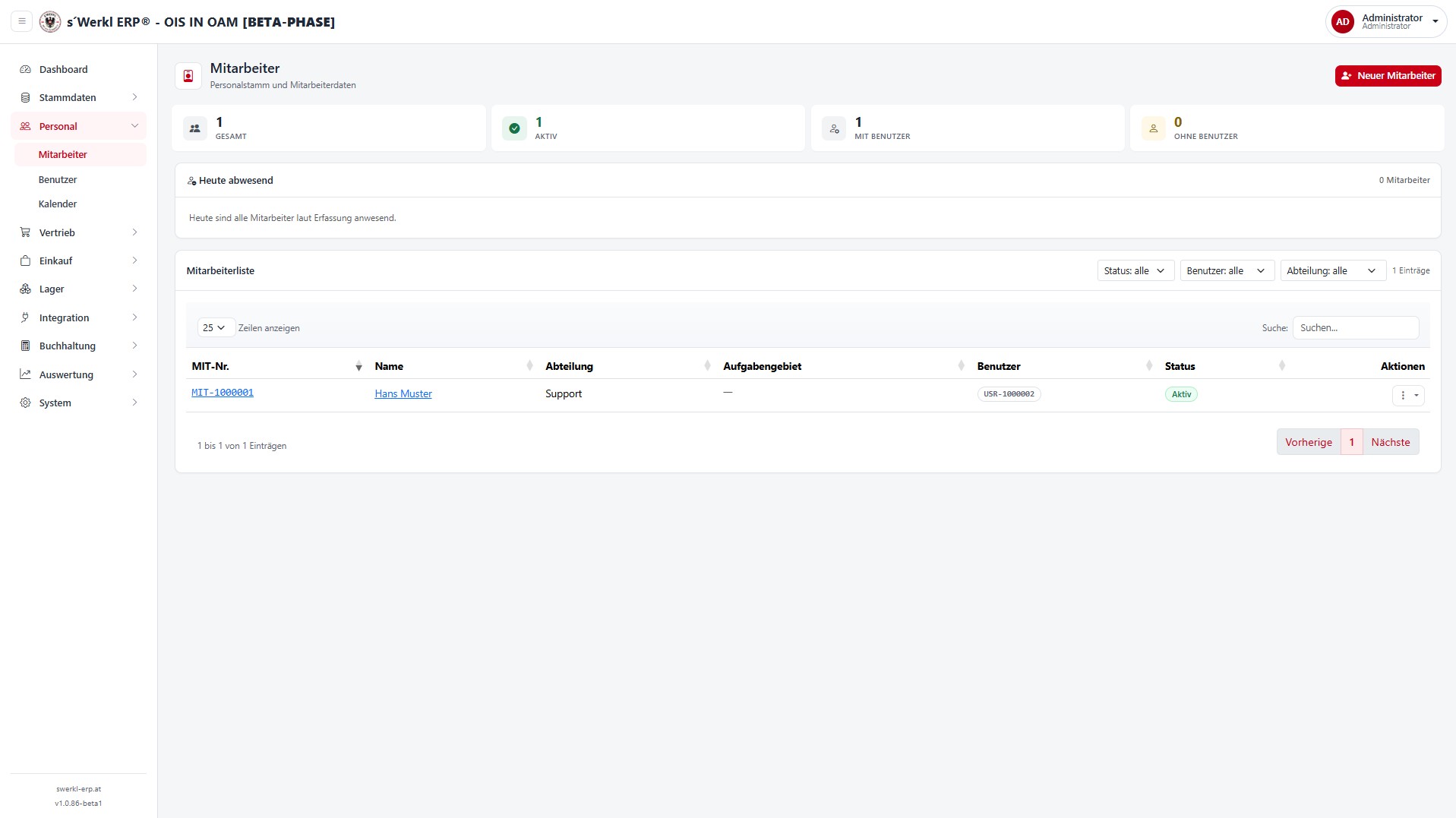This screenshot has width=1456, height=818.
Task: Open Hans Muster name link
Action: [x=403, y=393]
